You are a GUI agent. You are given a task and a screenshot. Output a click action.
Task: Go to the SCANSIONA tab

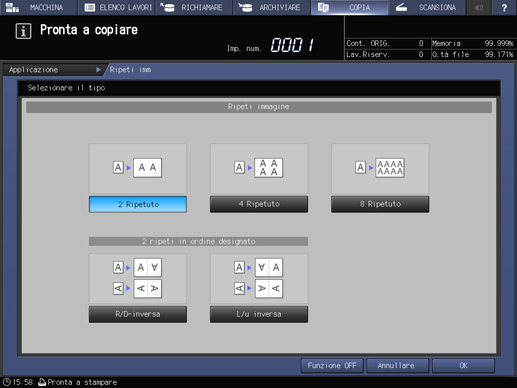click(x=427, y=7)
